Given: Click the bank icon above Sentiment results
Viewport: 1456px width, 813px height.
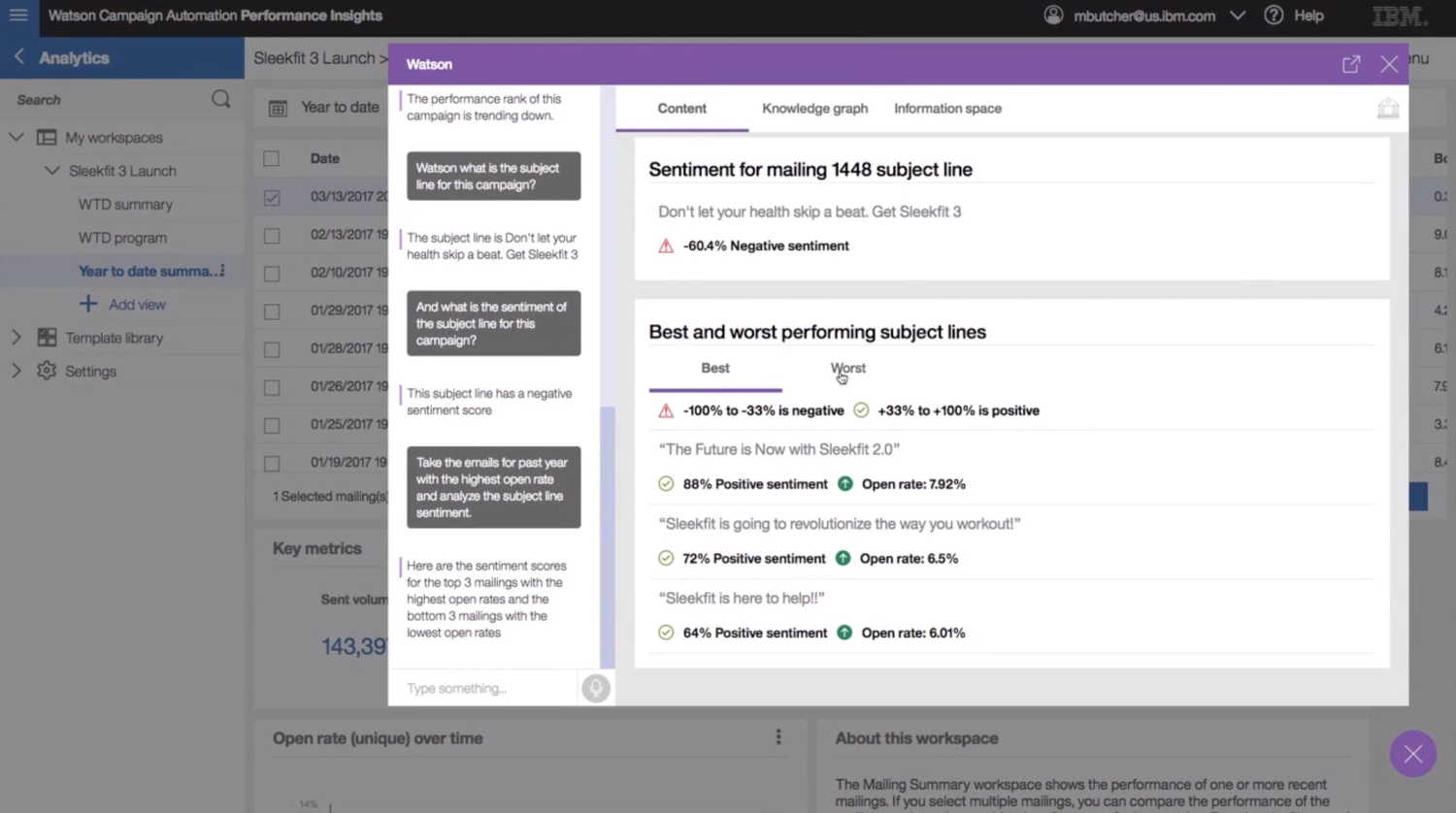Looking at the screenshot, I should pos(1387,108).
